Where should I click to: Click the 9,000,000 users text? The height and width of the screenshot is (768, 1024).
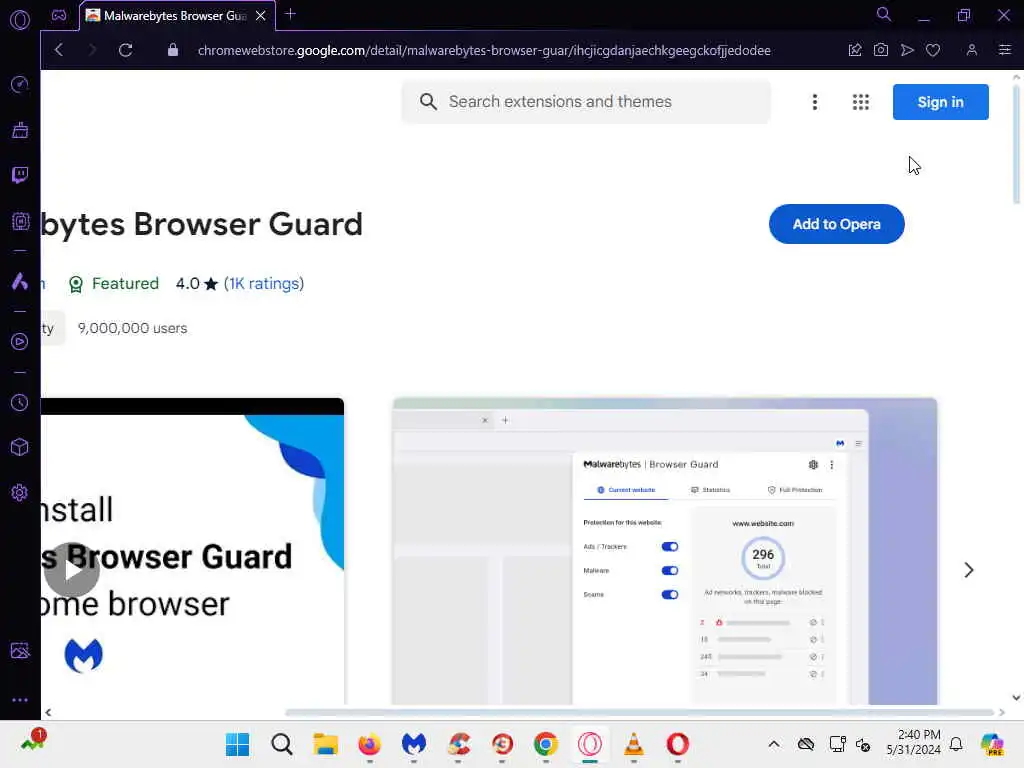(x=133, y=328)
